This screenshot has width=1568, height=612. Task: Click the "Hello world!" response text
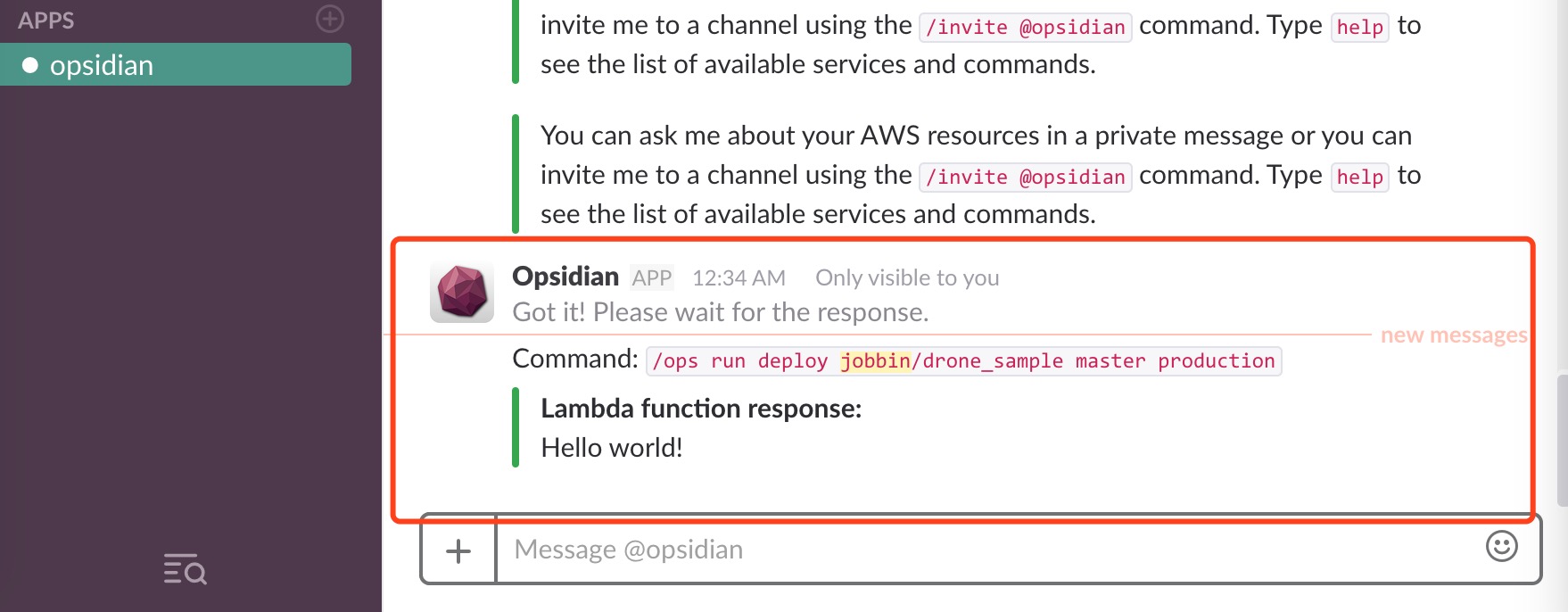(612, 448)
